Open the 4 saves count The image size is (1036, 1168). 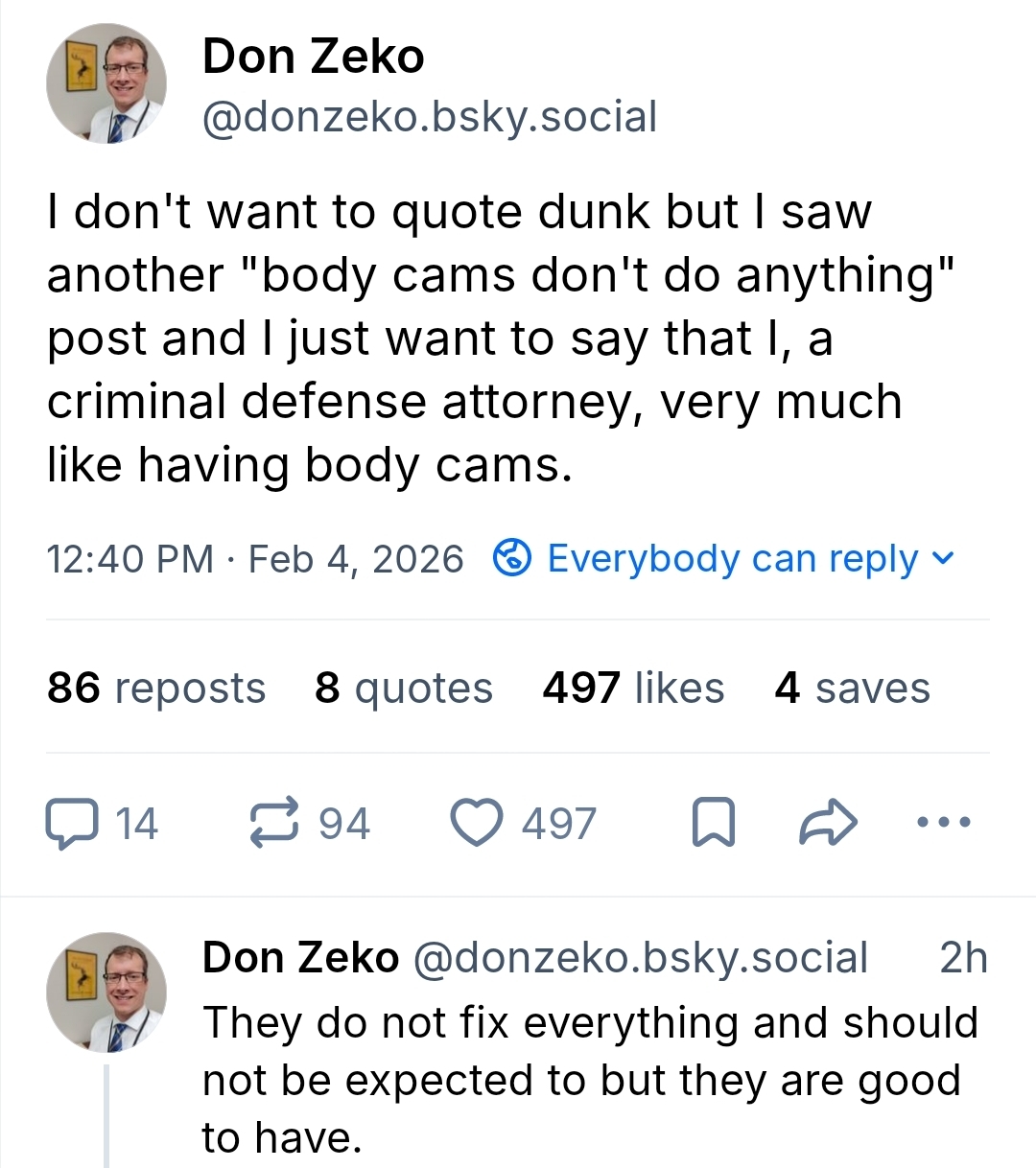[852, 688]
